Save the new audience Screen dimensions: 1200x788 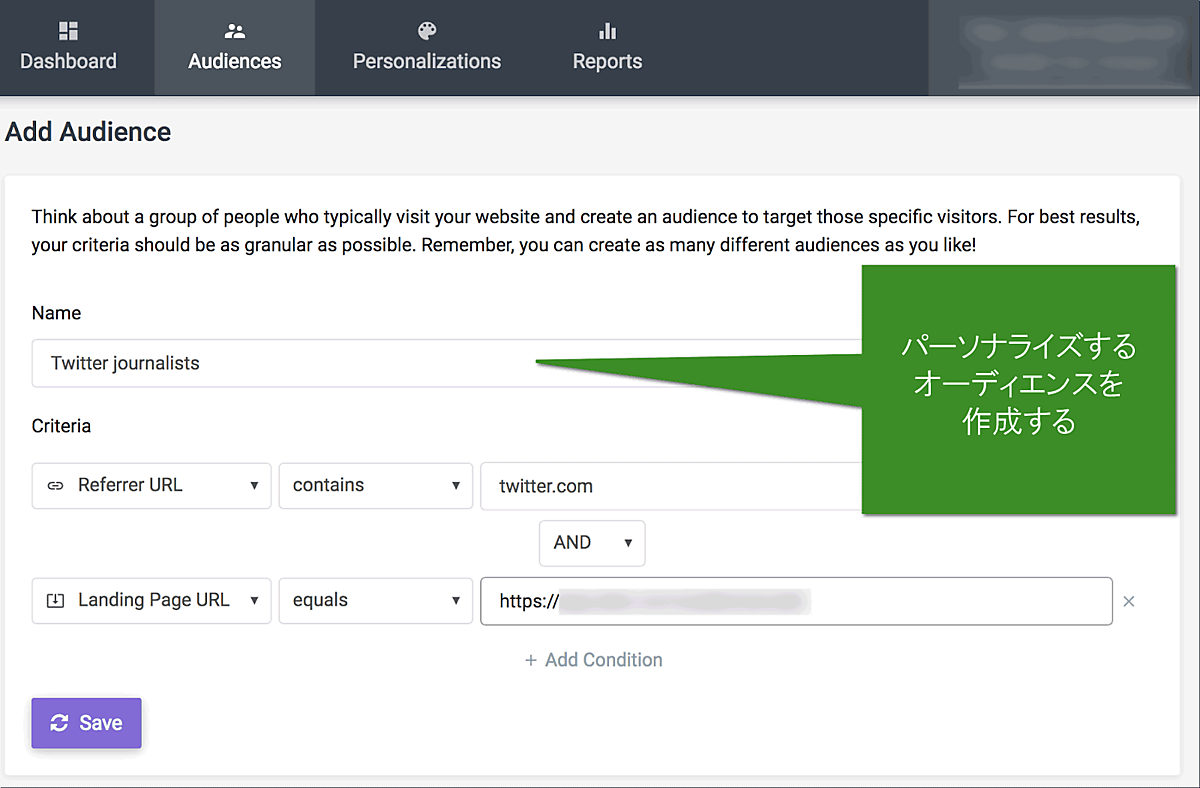pos(87,723)
